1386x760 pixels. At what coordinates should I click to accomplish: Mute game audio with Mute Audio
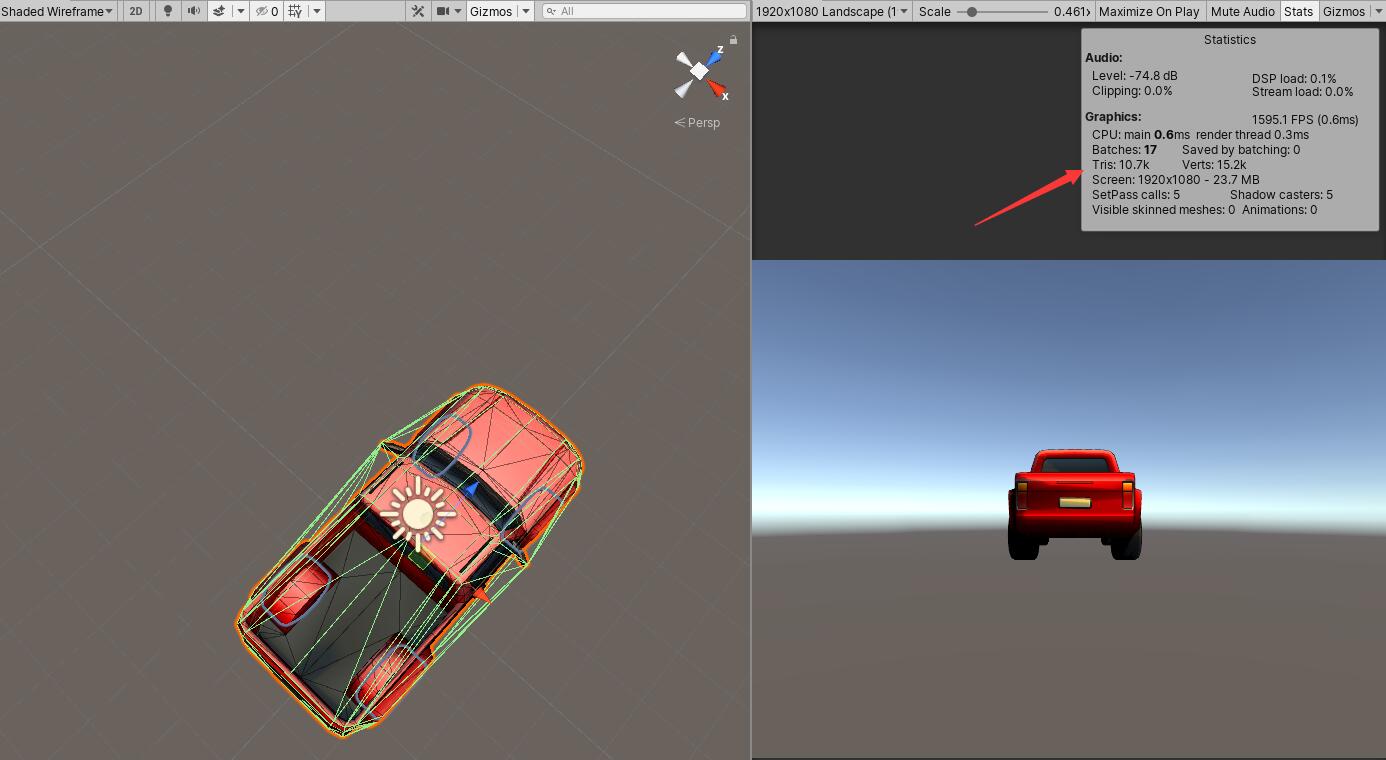(1243, 11)
